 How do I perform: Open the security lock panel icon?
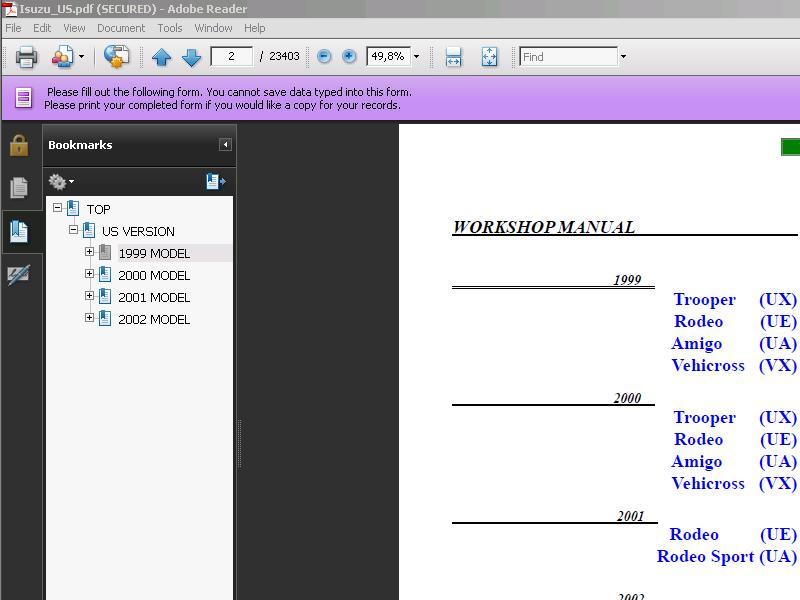coord(19,146)
